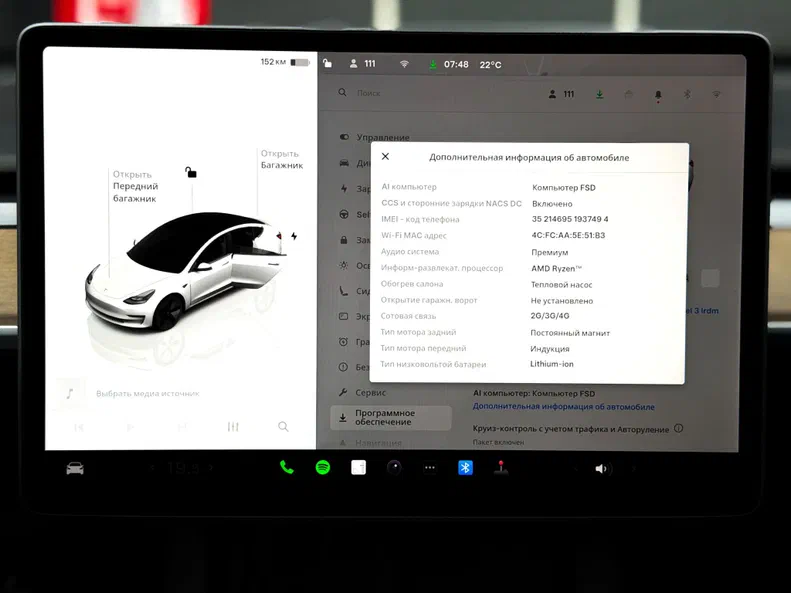Open rear trunk via Открыть Багажник
Screen dimensions: 791x593
(281, 159)
